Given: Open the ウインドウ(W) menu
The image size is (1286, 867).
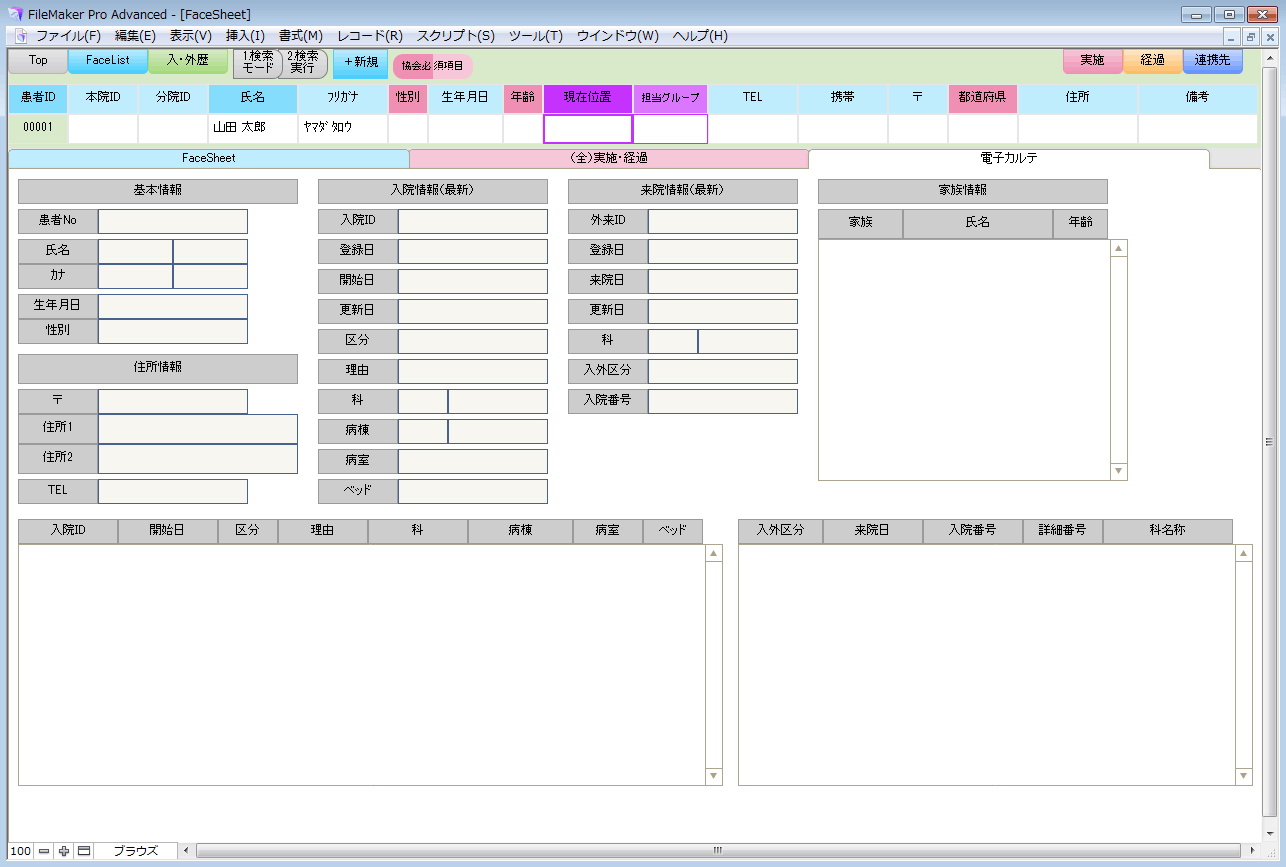Looking at the screenshot, I should (618, 36).
